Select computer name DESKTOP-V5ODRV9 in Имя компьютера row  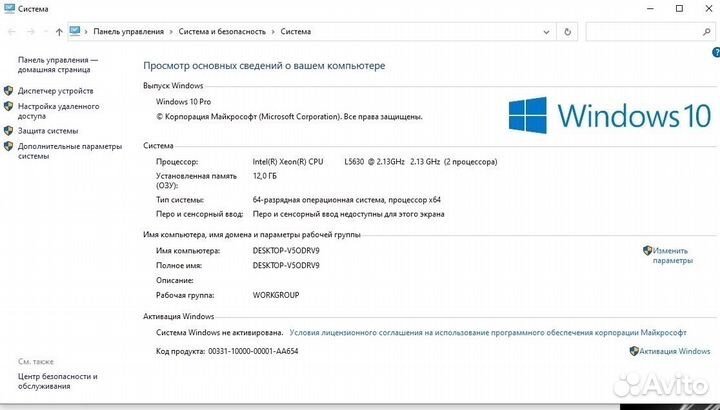pos(286,251)
